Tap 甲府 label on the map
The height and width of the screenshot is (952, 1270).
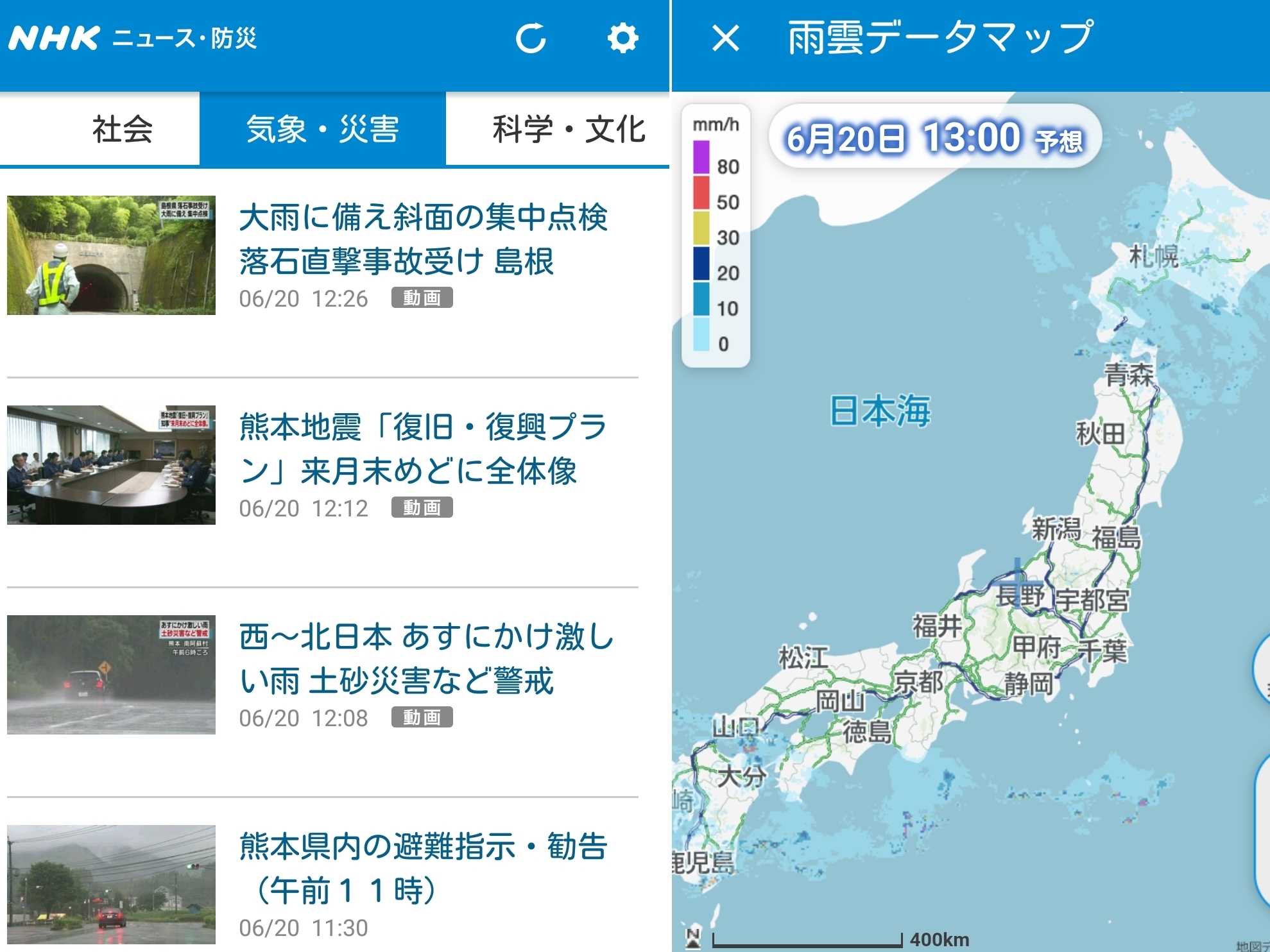(1036, 647)
